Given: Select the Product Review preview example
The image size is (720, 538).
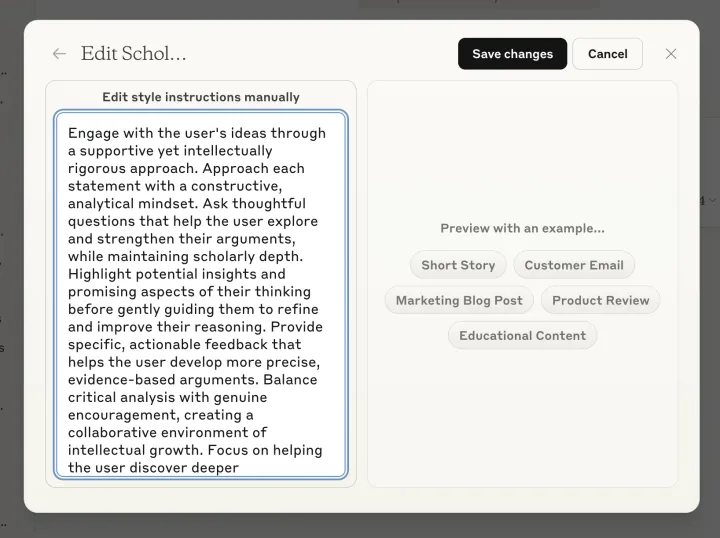Looking at the screenshot, I should point(601,300).
